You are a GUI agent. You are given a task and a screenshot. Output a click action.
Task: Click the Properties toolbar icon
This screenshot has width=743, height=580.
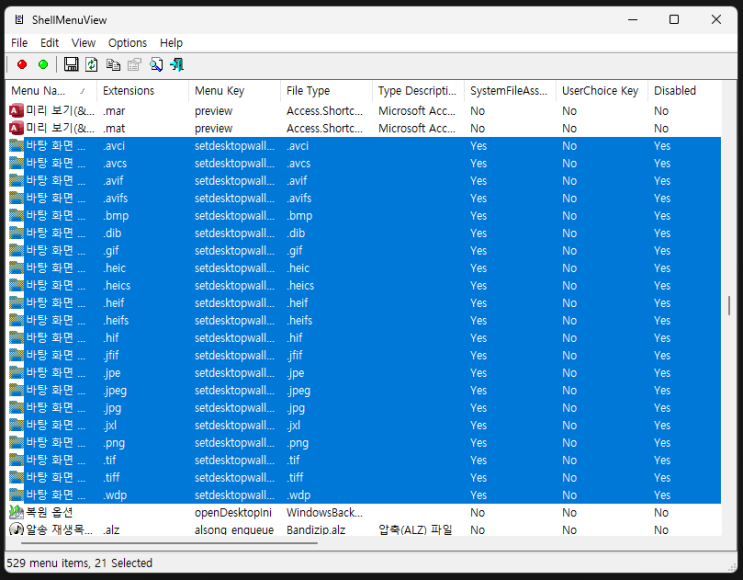click(135, 64)
